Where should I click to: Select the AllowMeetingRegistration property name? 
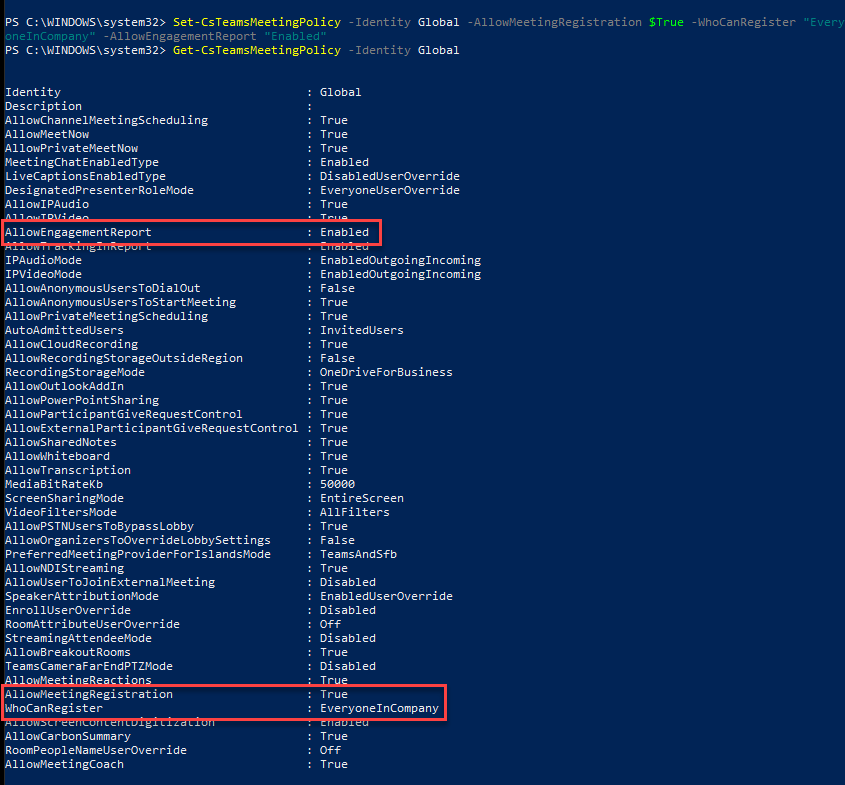(x=89, y=694)
